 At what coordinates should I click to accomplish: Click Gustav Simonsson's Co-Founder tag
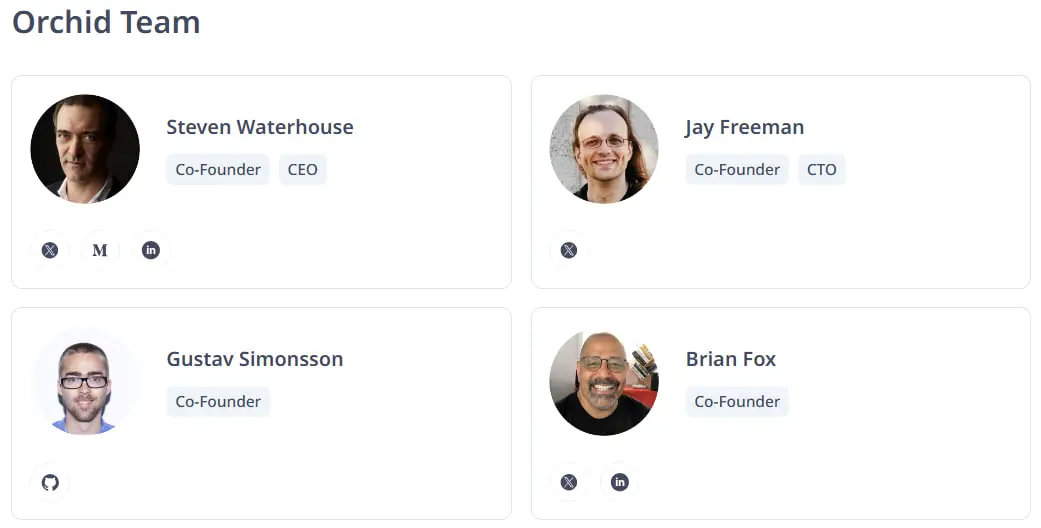point(218,401)
